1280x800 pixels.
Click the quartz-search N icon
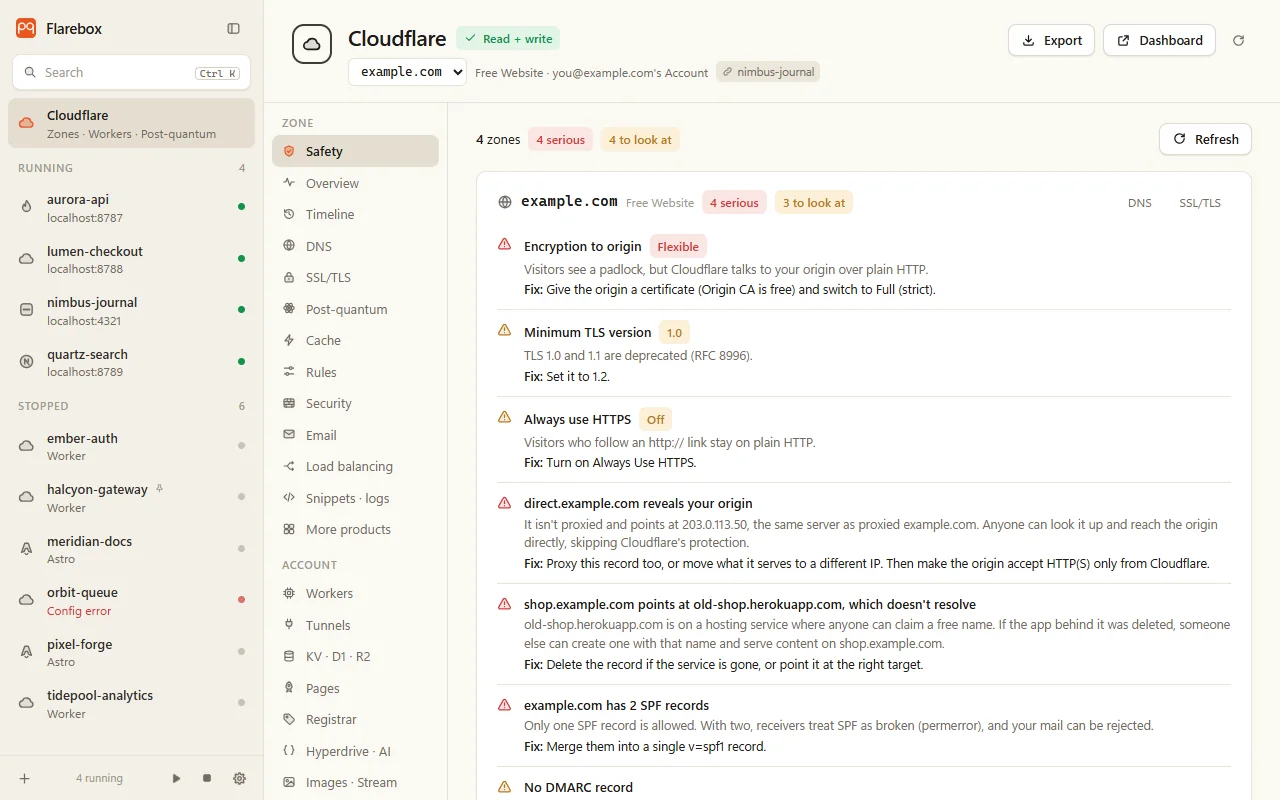pyautogui.click(x=27, y=362)
